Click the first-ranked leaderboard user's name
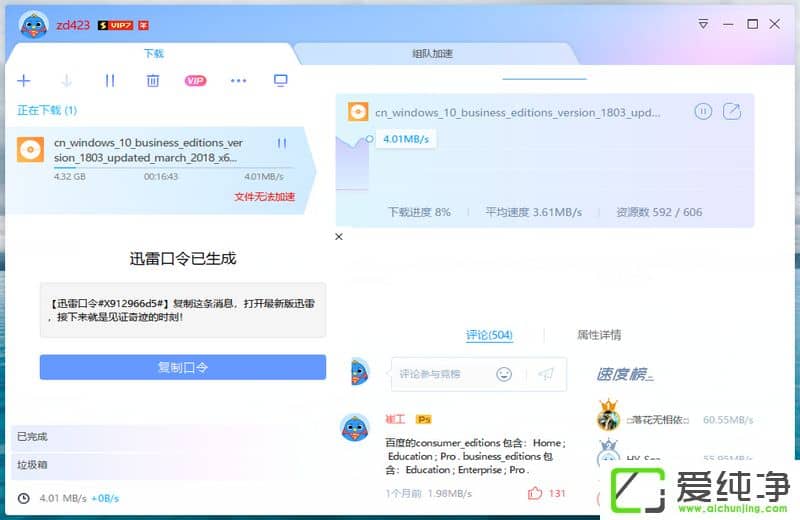This screenshot has width=800, height=520. (658, 420)
